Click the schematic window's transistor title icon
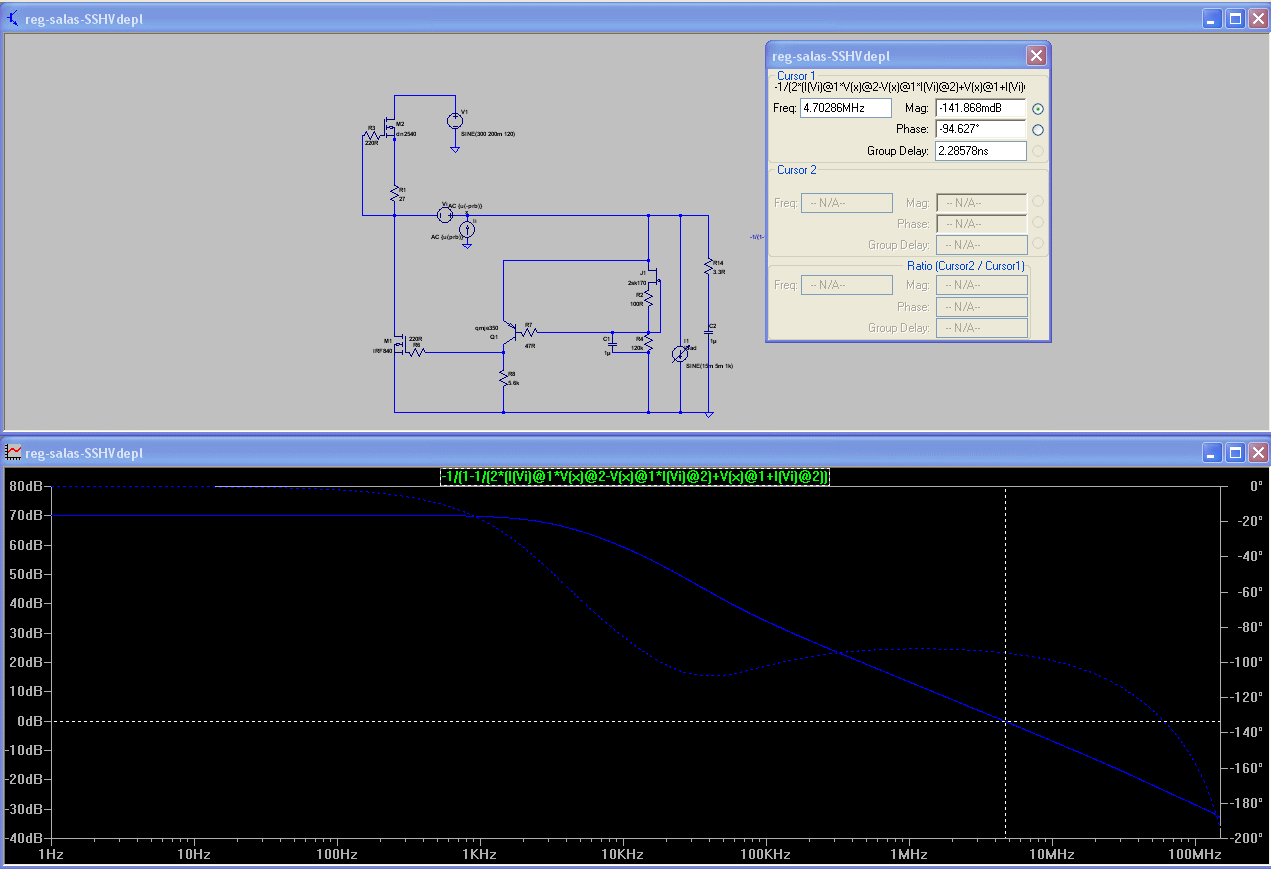The width and height of the screenshot is (1271, 869). click(x=12, y=18)
